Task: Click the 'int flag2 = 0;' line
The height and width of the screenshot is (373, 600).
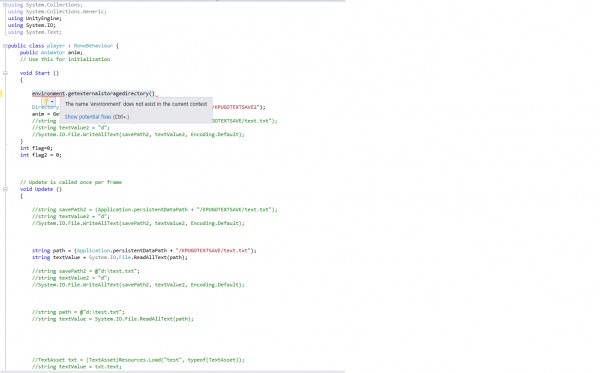Action: (41, 155)
